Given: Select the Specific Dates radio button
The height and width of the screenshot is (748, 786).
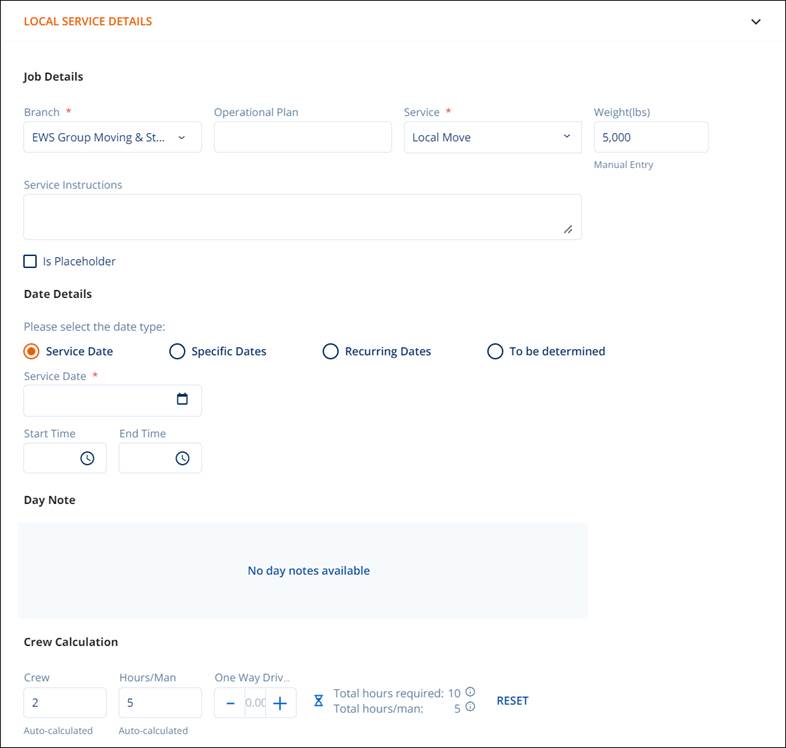Looking at the screenshot, I should coord(177,351).
